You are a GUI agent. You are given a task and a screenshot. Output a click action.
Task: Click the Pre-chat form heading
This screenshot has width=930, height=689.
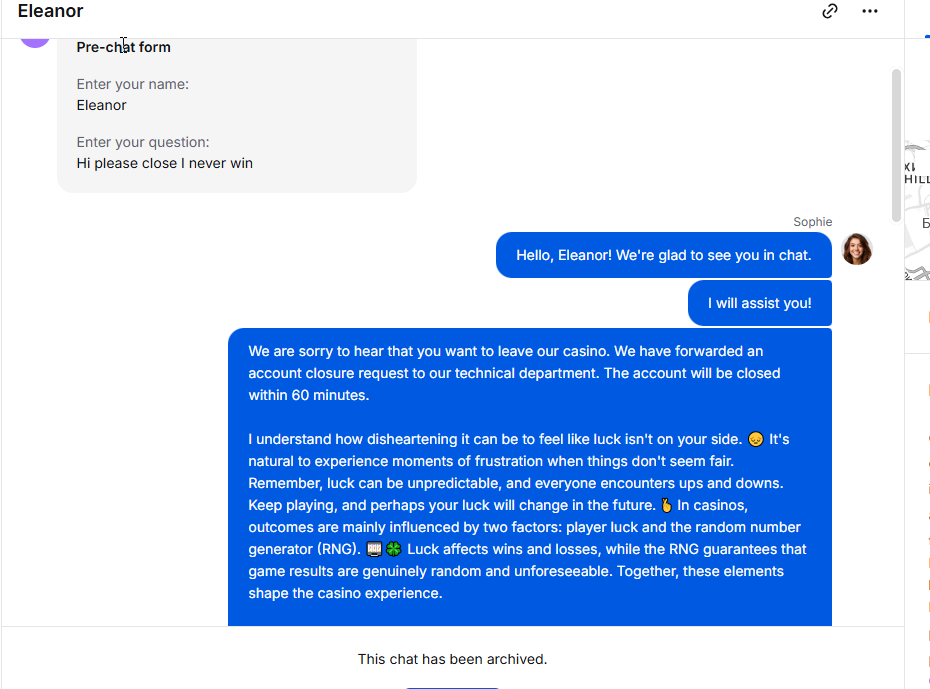[123, 47]
